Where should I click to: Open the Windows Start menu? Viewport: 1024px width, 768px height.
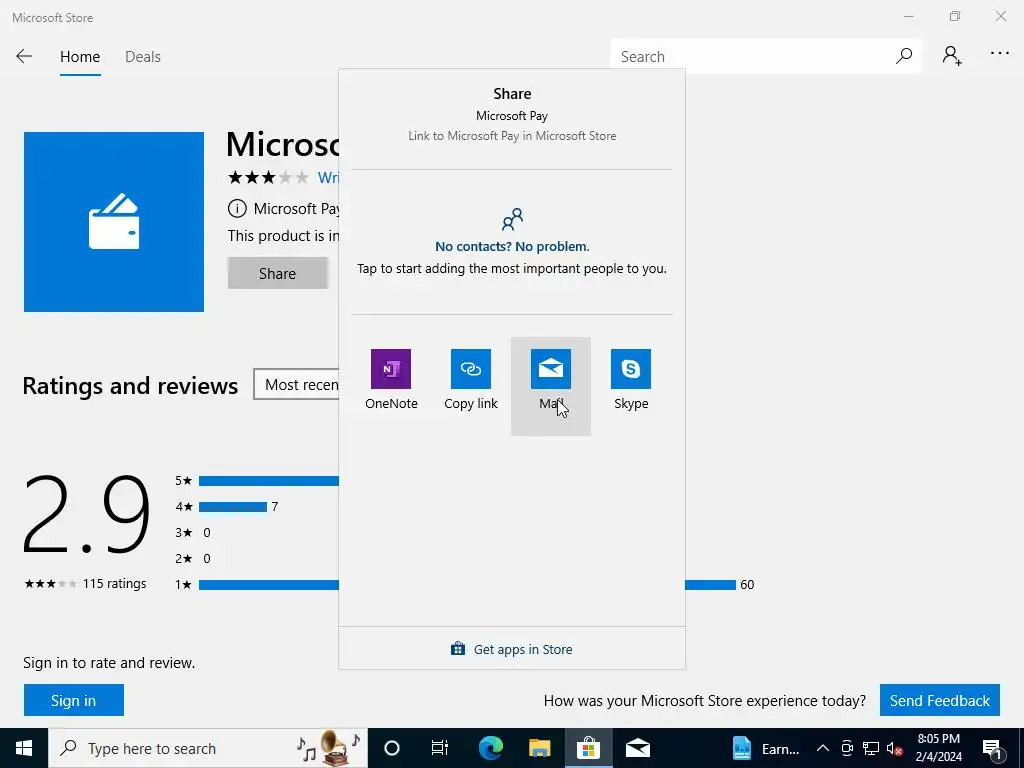coord(24,748)
